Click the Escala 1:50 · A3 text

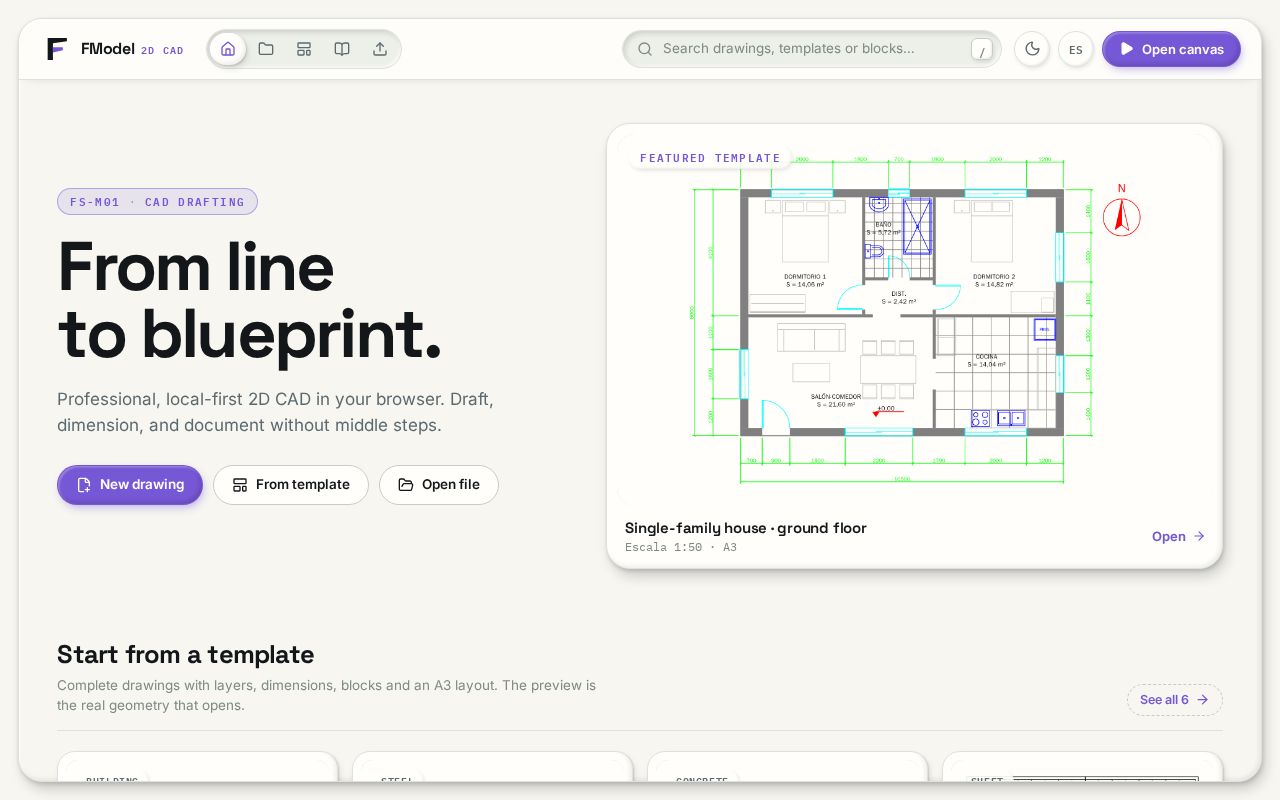(681, 548)
